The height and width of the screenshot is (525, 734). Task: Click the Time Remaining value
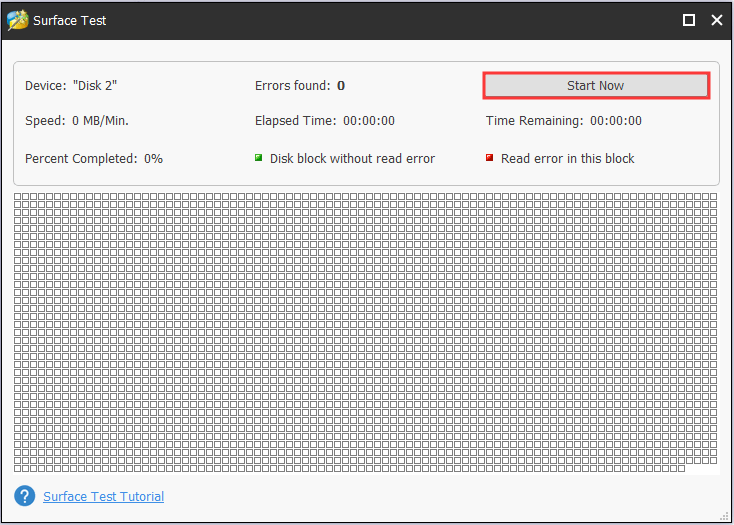point(616,121)
